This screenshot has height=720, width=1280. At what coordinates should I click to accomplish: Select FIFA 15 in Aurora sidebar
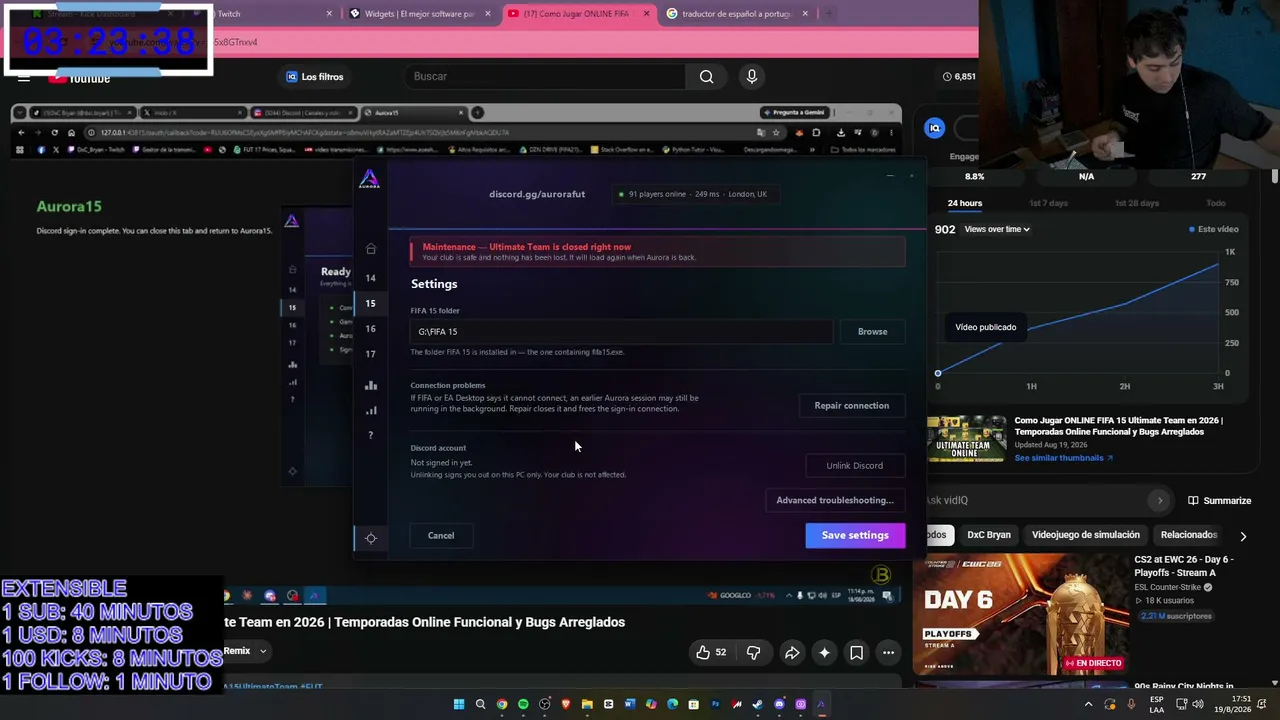370,303
